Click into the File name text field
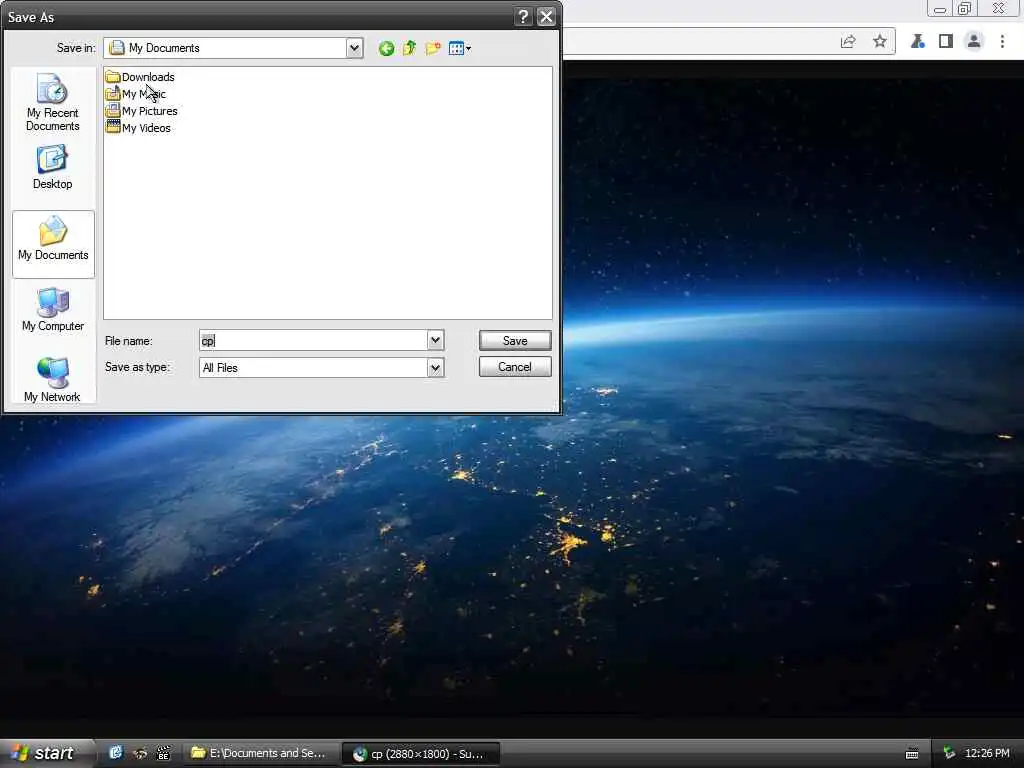 click(x=314, y=340)
